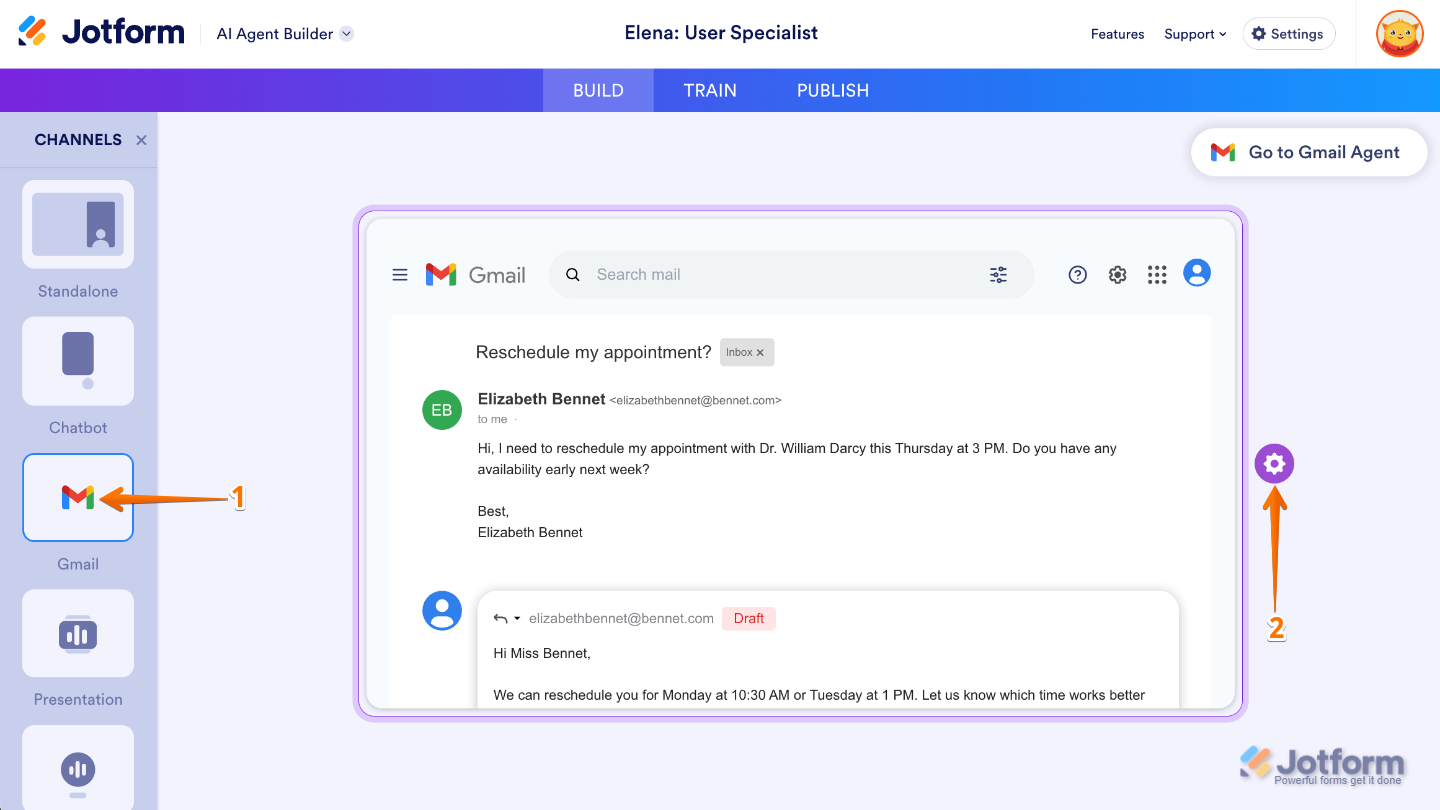Switch to the TRAIN tab

tap(710, 90)
